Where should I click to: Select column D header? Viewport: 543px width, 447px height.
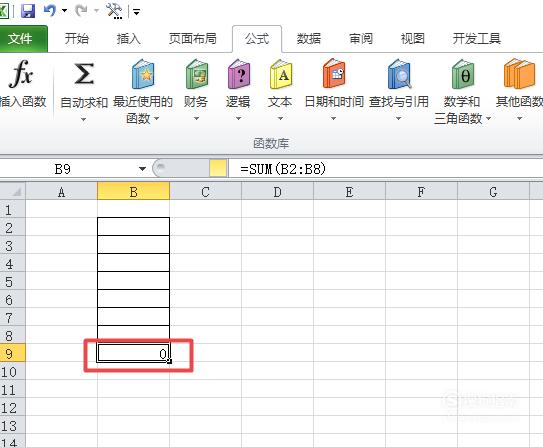click(x=277, y=191)
